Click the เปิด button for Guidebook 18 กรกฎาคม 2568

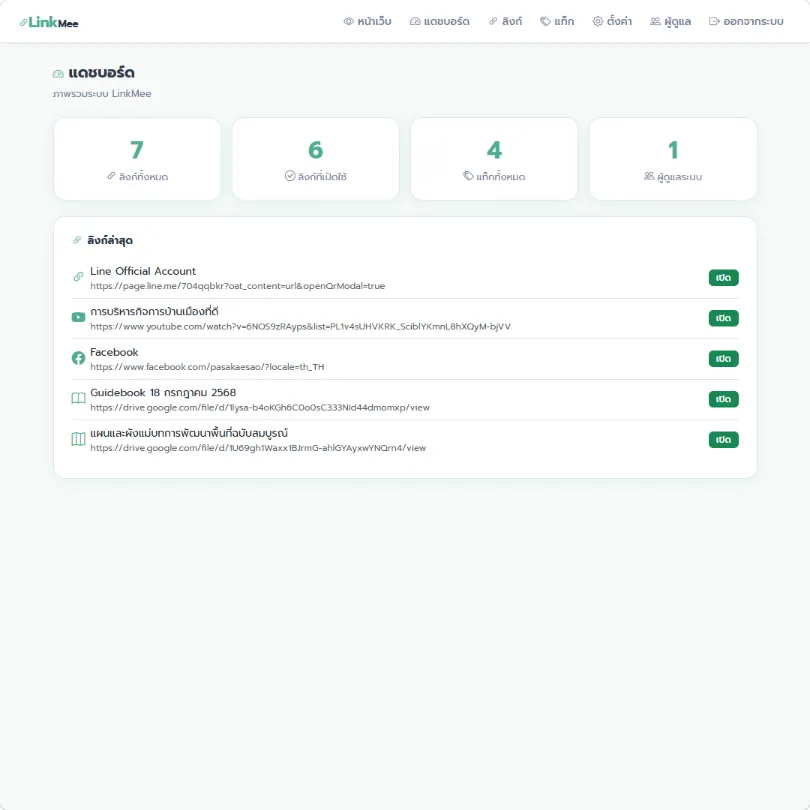723,399
